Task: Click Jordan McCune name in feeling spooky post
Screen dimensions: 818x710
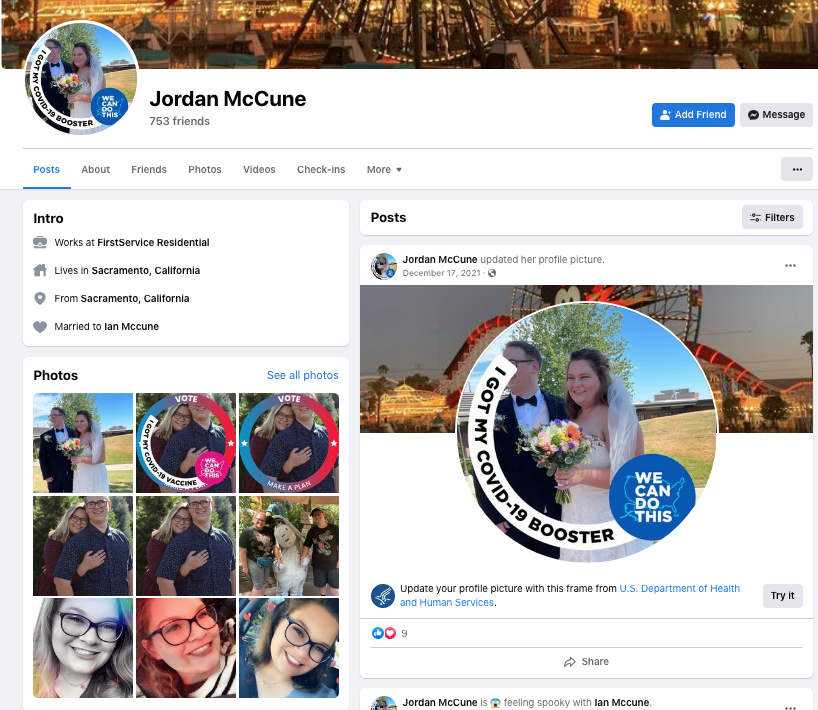Action: coord(440,703)
